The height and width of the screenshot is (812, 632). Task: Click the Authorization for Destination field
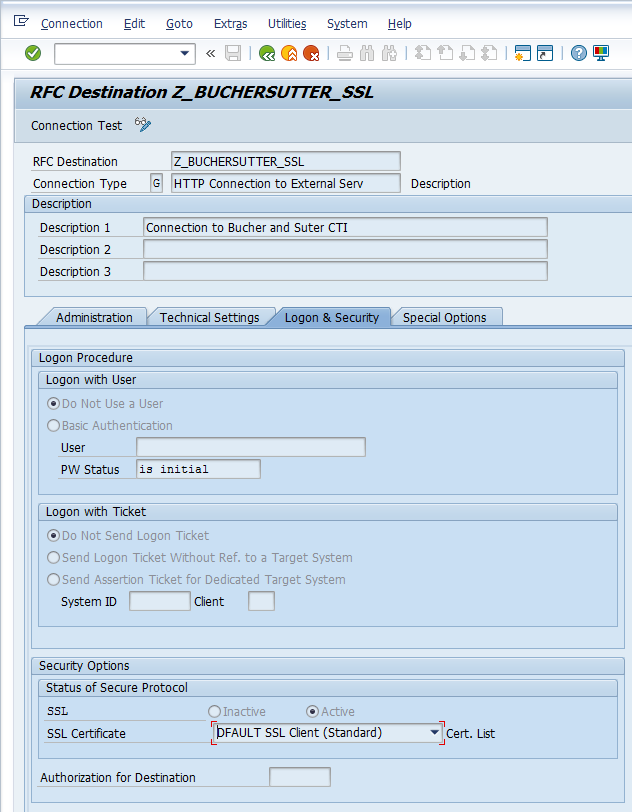300,777
